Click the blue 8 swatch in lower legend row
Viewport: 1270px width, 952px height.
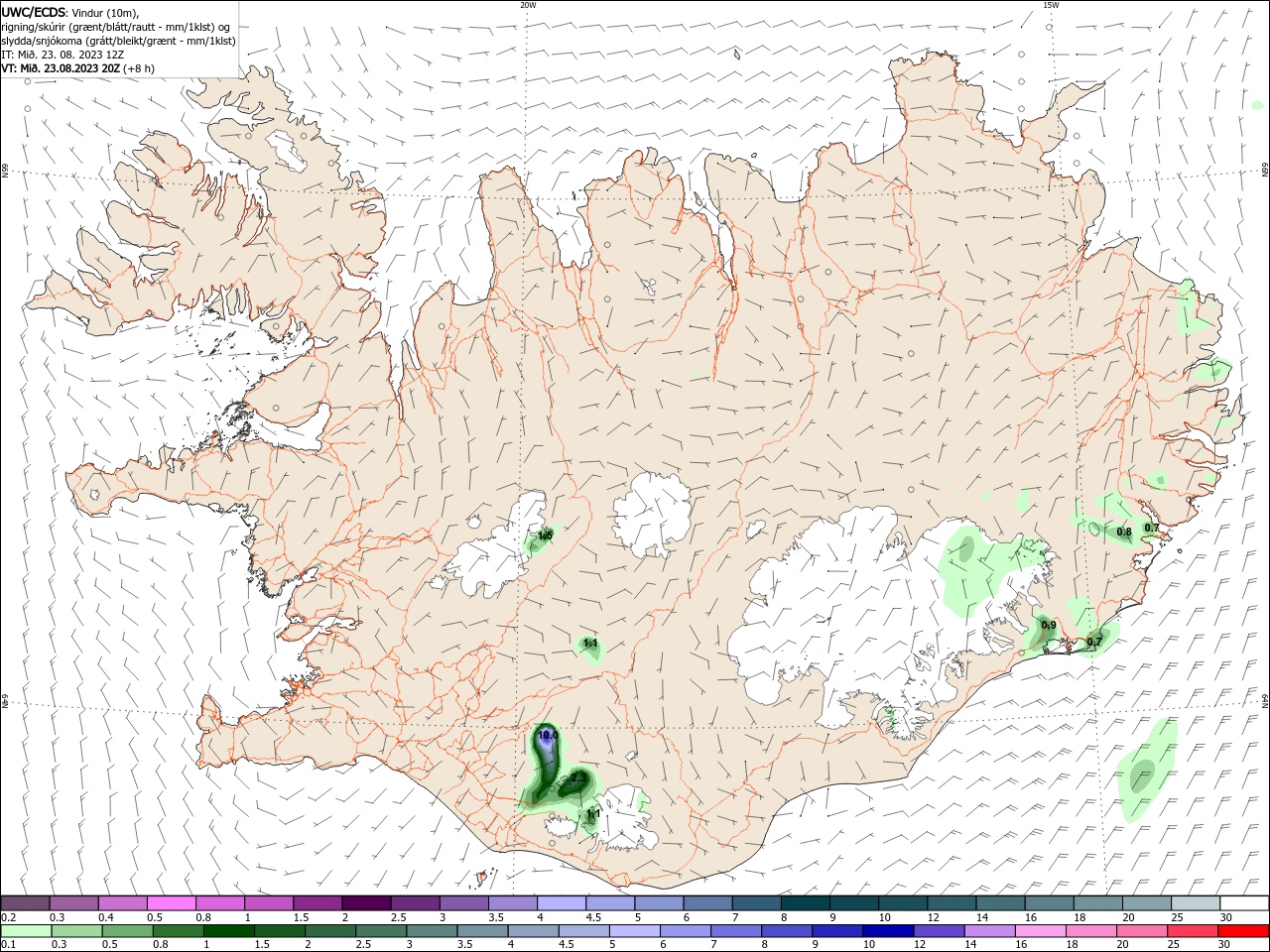pyautogui.click(x=789, y=931)
